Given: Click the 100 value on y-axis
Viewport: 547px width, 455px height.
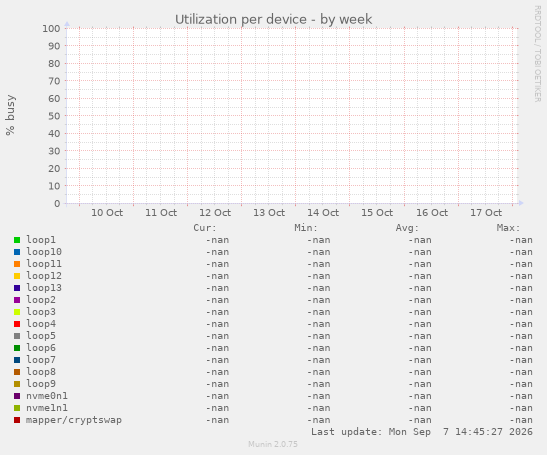Looking at the screenshot, I should (51, 29).
